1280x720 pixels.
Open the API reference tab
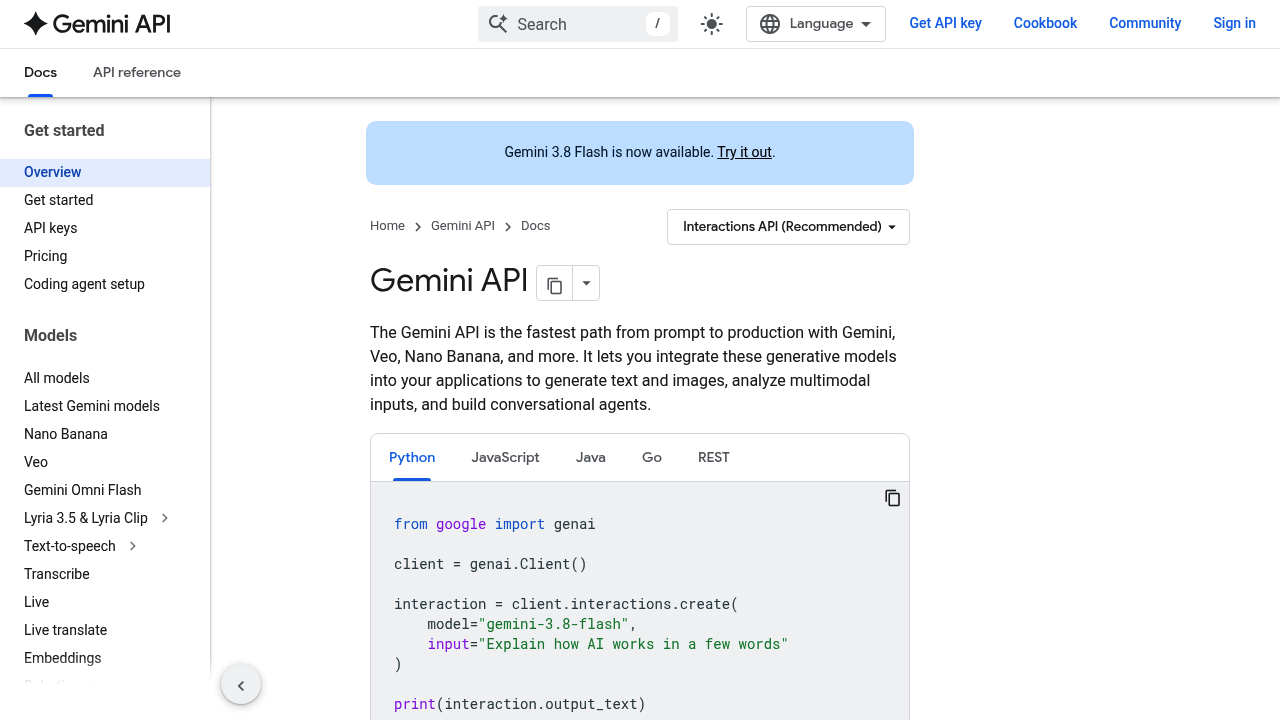pos(137,72)
